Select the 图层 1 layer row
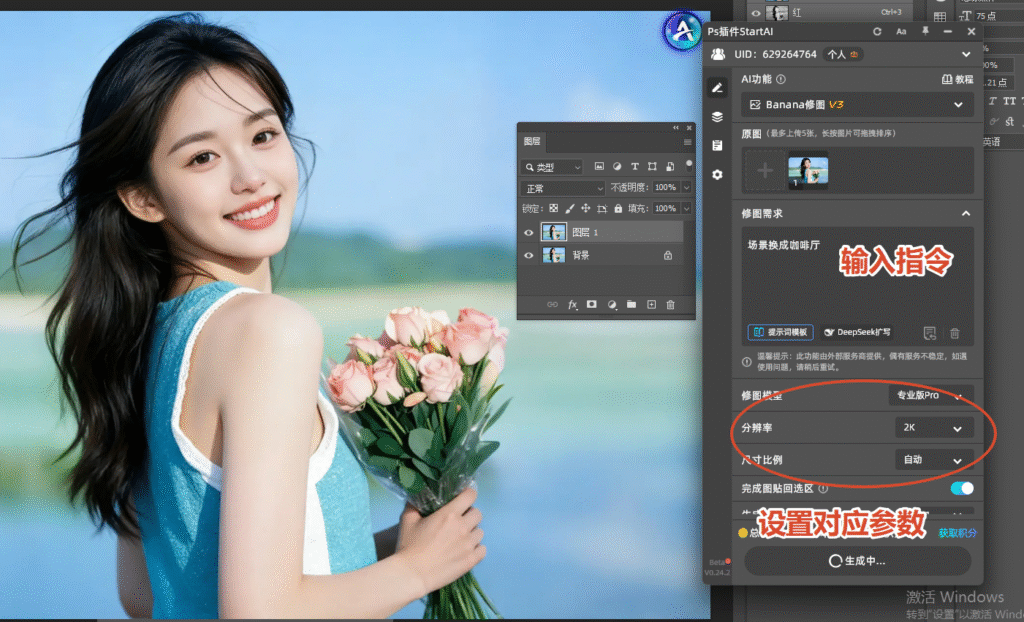 (611, 232)
